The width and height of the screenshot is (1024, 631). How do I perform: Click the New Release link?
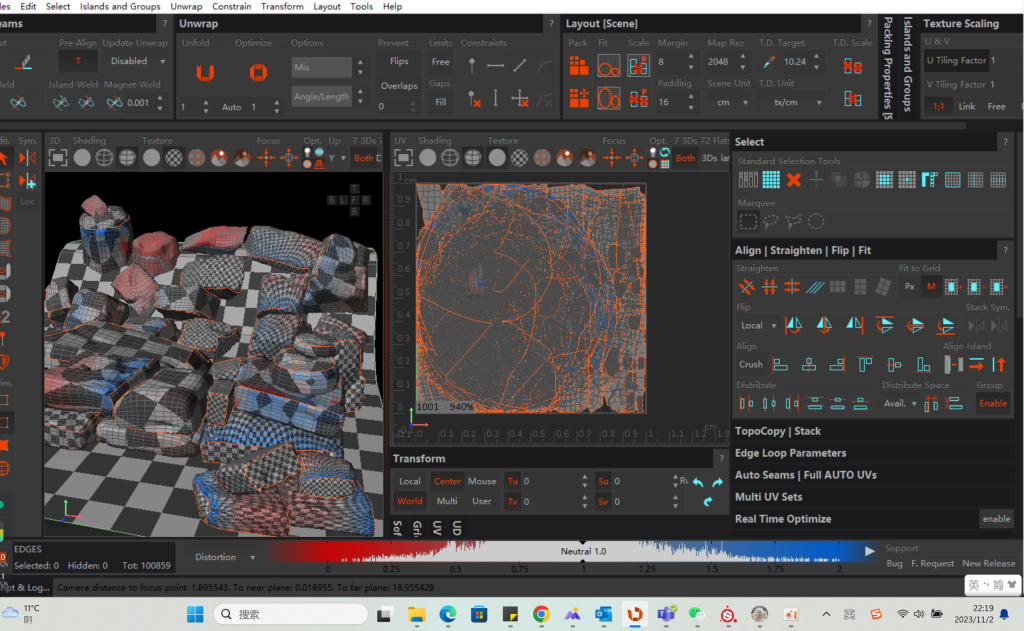pyautogui.click(x=988, y=563)
